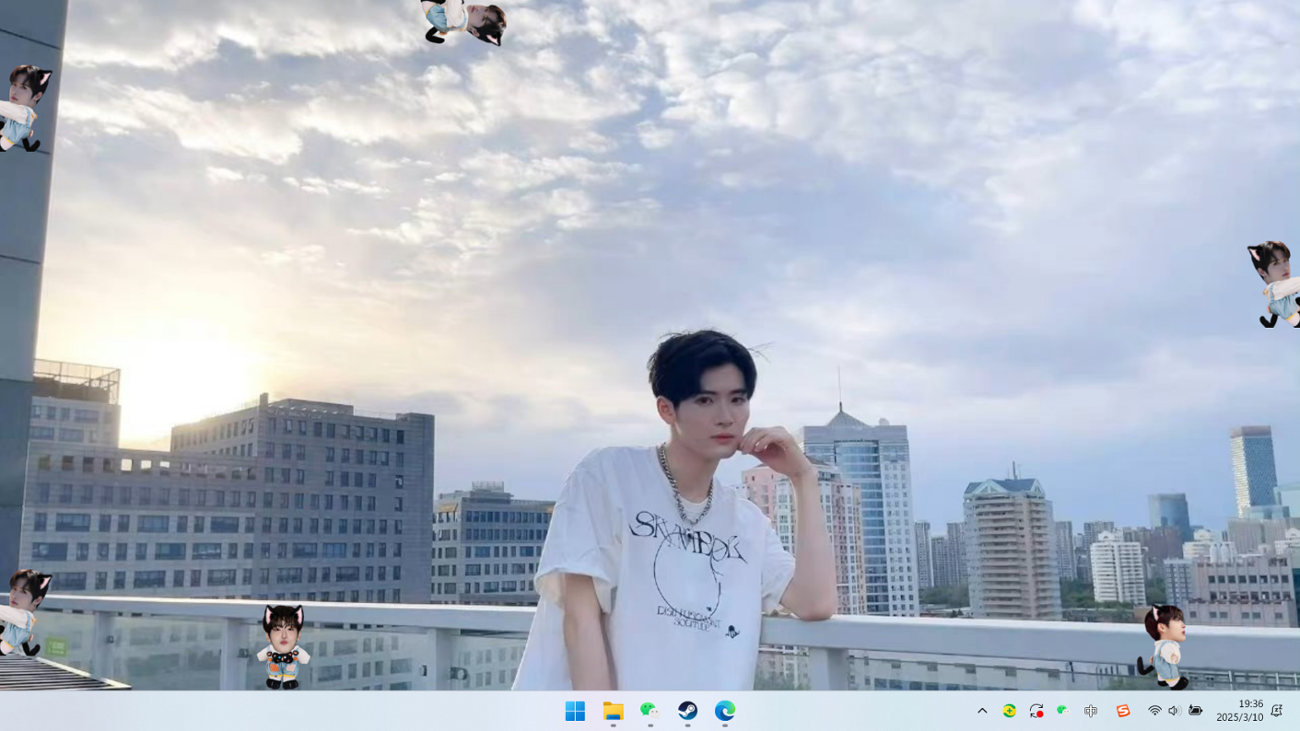Click the front-facing chibi with orange shoes
Image resolution: width=1300 pixels, height=731 pixels.
click(283, 646)
